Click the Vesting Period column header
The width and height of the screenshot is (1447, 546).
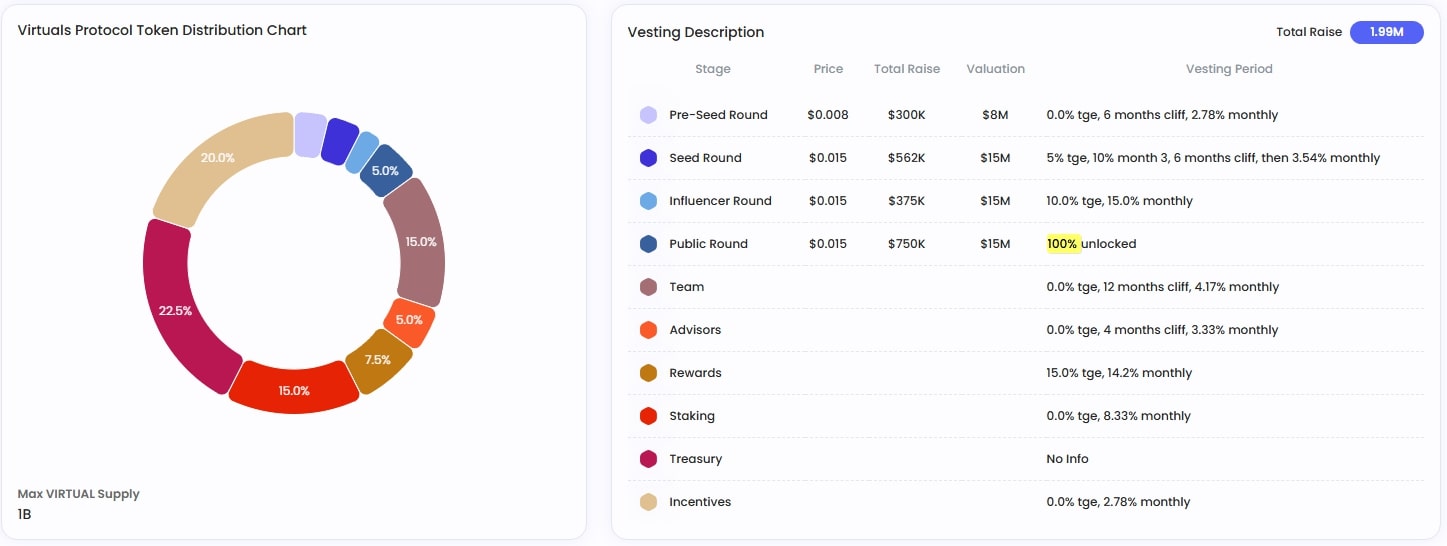pos(1229,69)
